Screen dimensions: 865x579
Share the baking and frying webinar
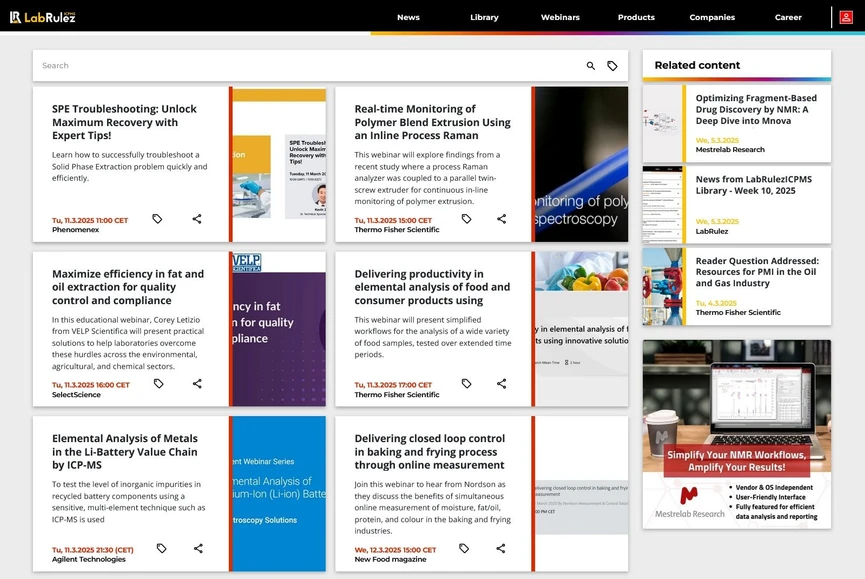tap(500, 548)
